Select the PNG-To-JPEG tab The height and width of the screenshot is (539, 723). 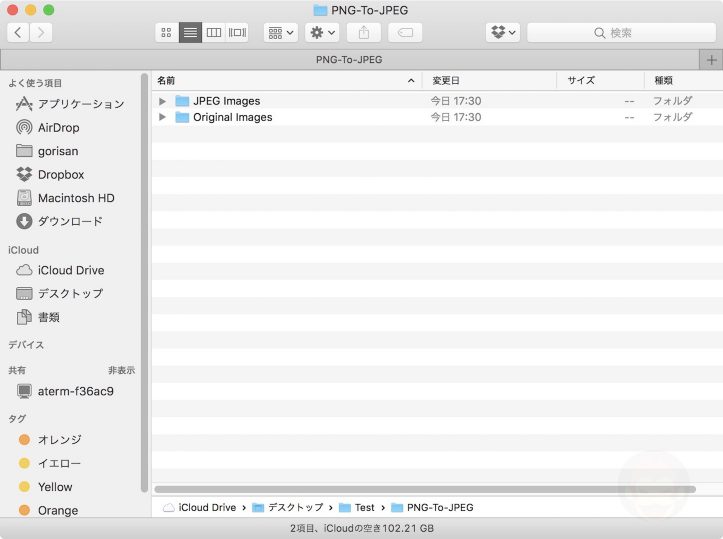tap(349, 59)
